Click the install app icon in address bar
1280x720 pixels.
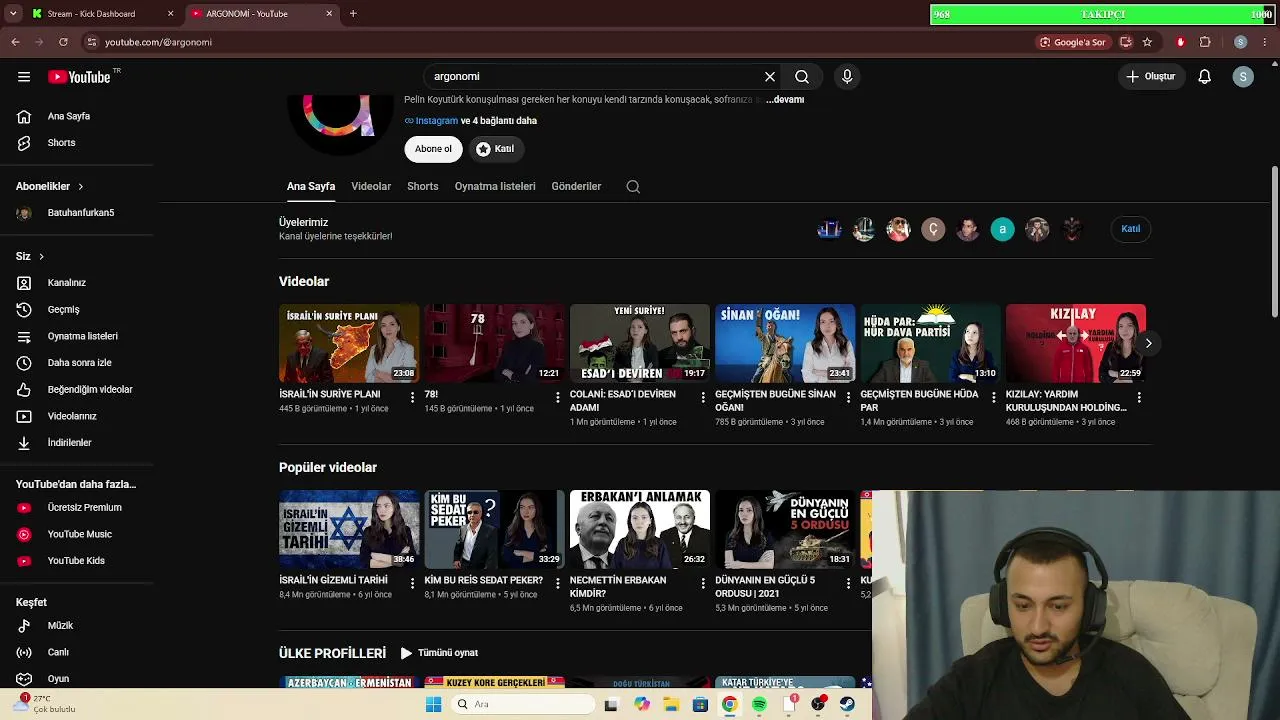(1126, 42)
